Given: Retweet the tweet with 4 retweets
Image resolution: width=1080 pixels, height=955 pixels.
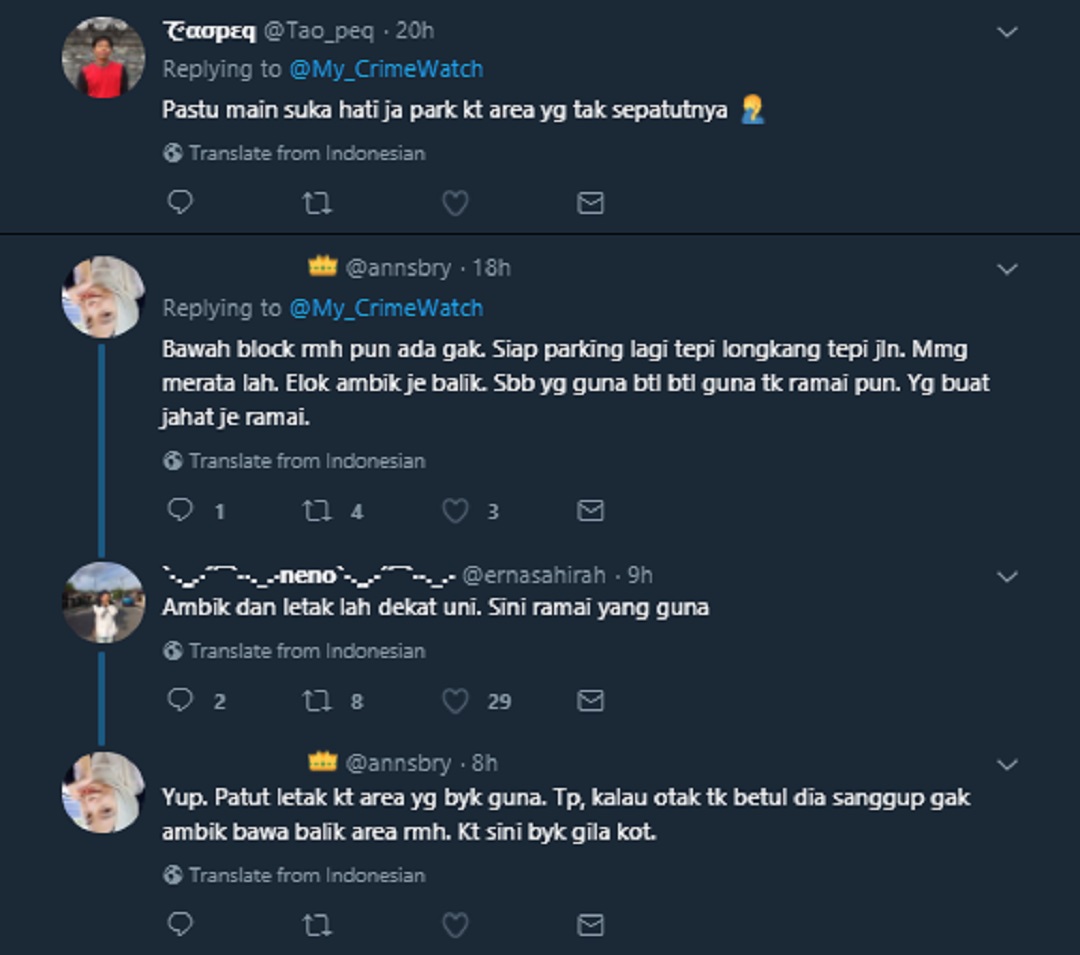Looking at the screenshot, I should pyautogui.click(x=317, y=511).
